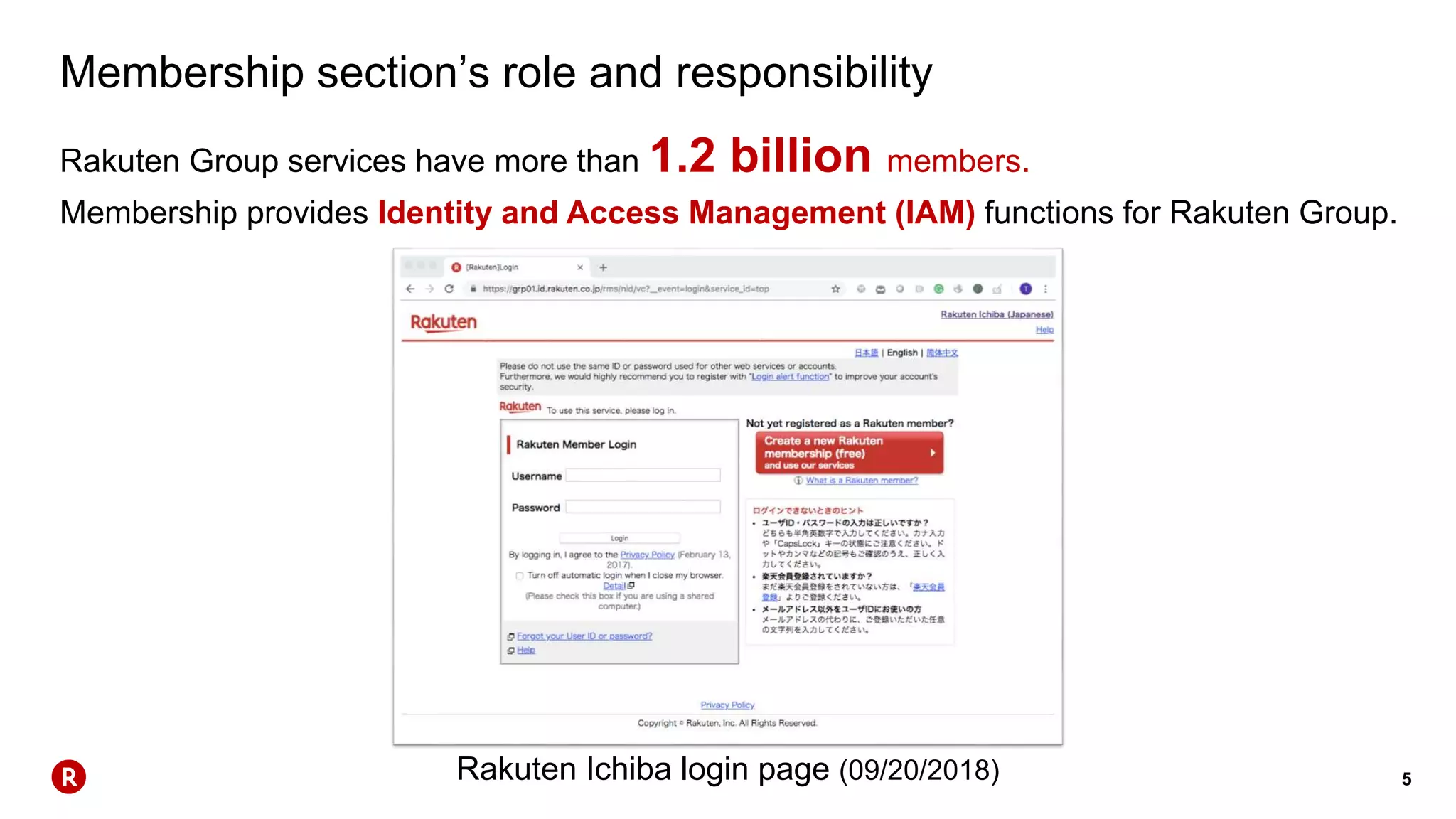Screen dimensions: 1456x819
Task: Click the Not yet registered heading text
Action: point(850,424)
